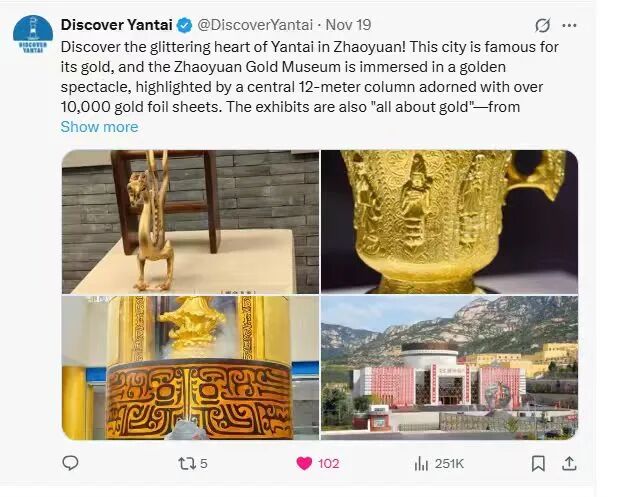Image resolution: width=622 pixels, height=497 pixels.
Task: Click the 251K views count
Action: [449, 463]
